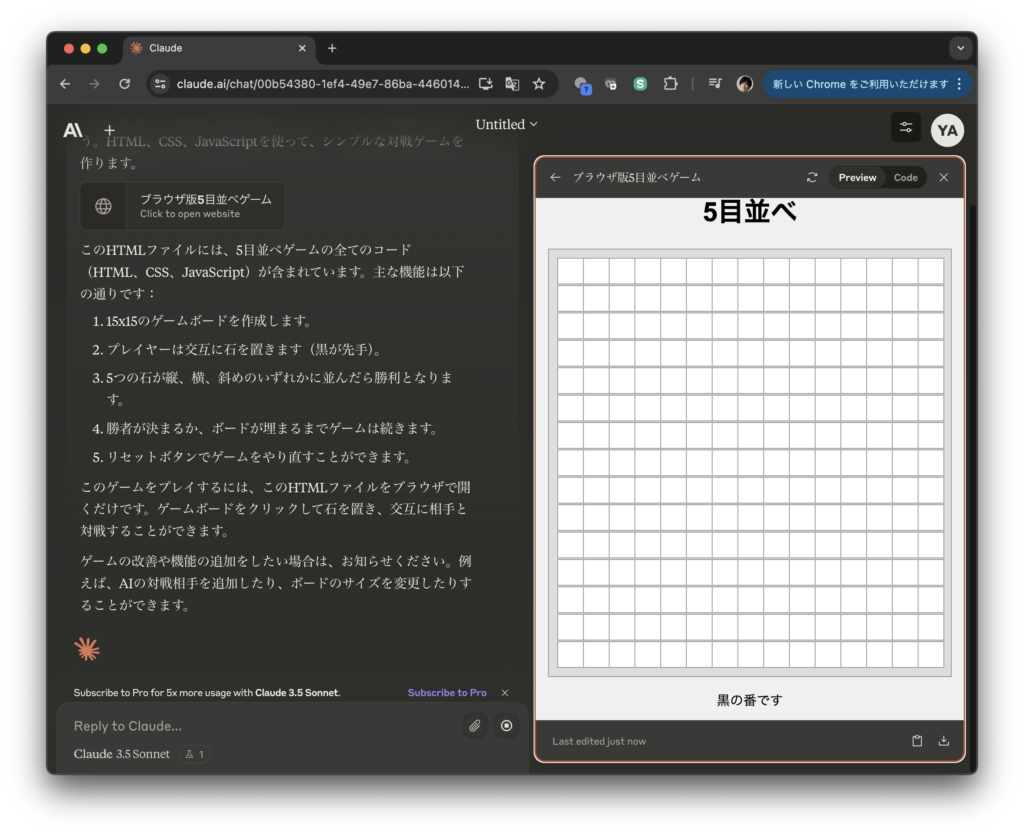This screenshot has height=836, width=1024.
Task: Click the list item about リセットボタン
Action: coord(252,457)
